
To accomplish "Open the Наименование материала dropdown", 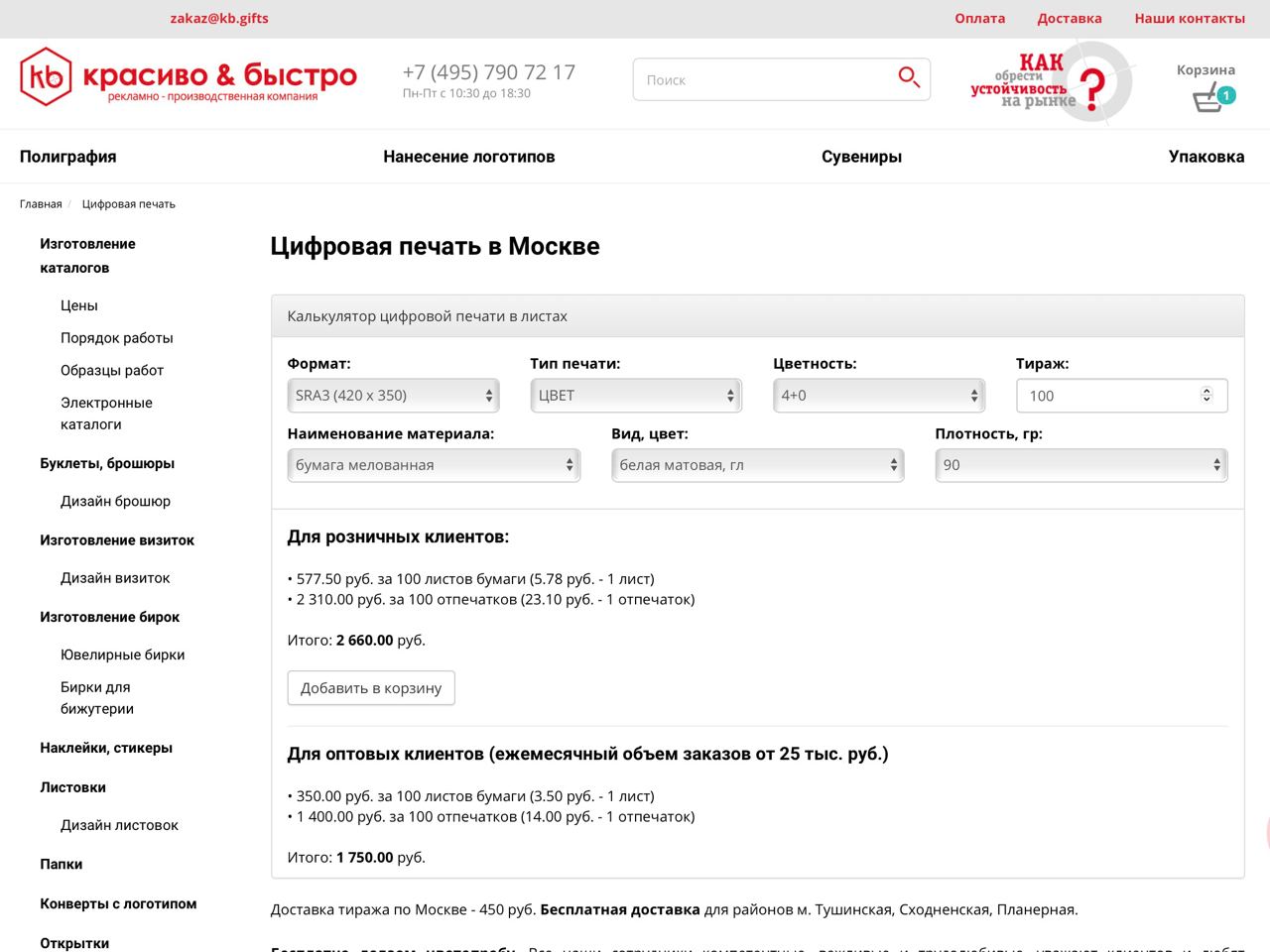I will click(x=434, y=465).
